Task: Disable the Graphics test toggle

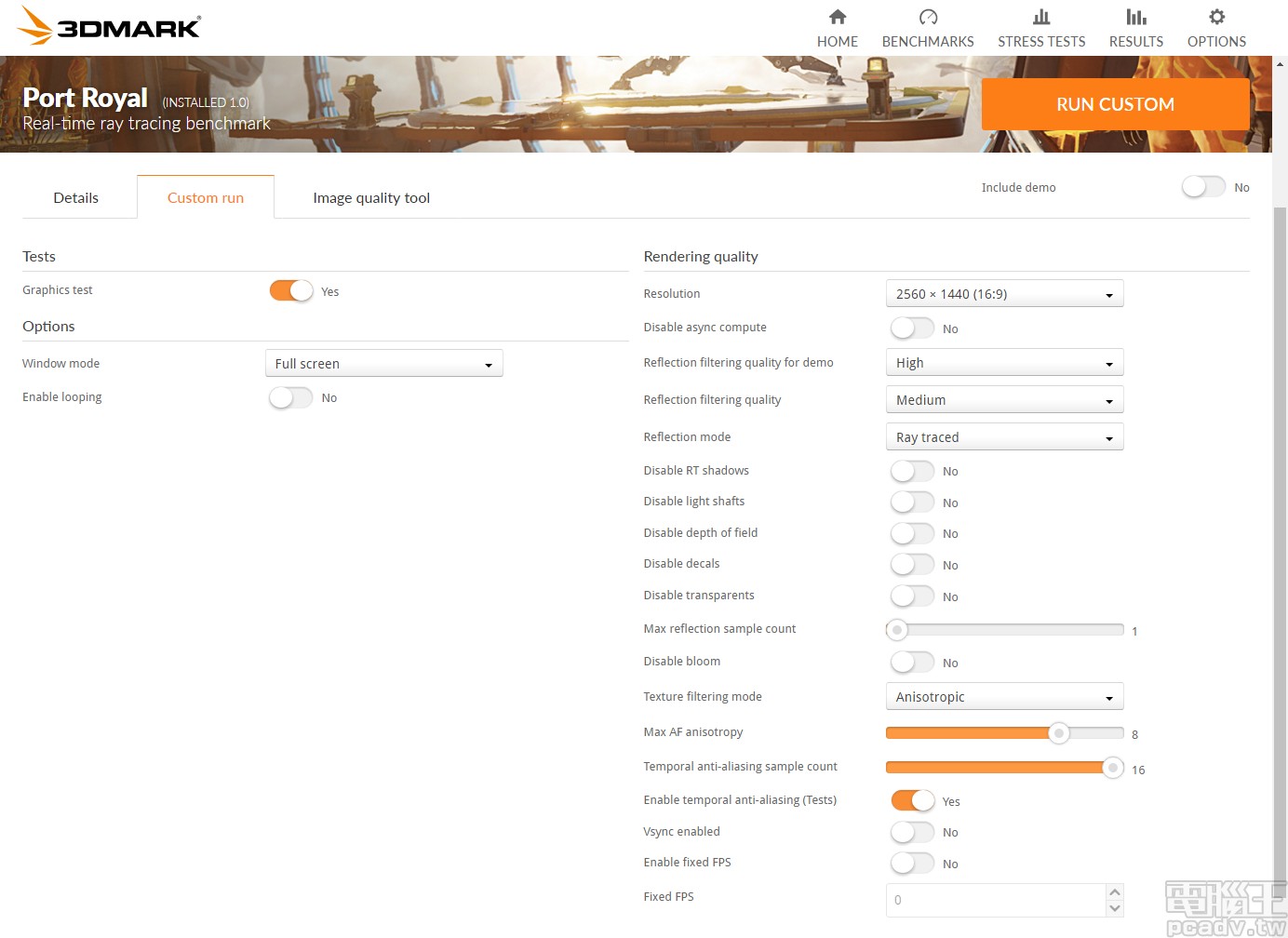Action: (x=289, y=290)
